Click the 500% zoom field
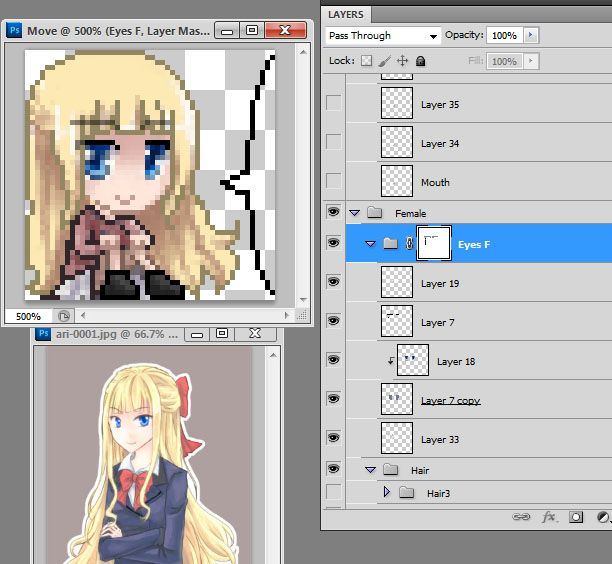Image resolution: width=612 pixels, height=564 pixels. (x=28, y=316)
